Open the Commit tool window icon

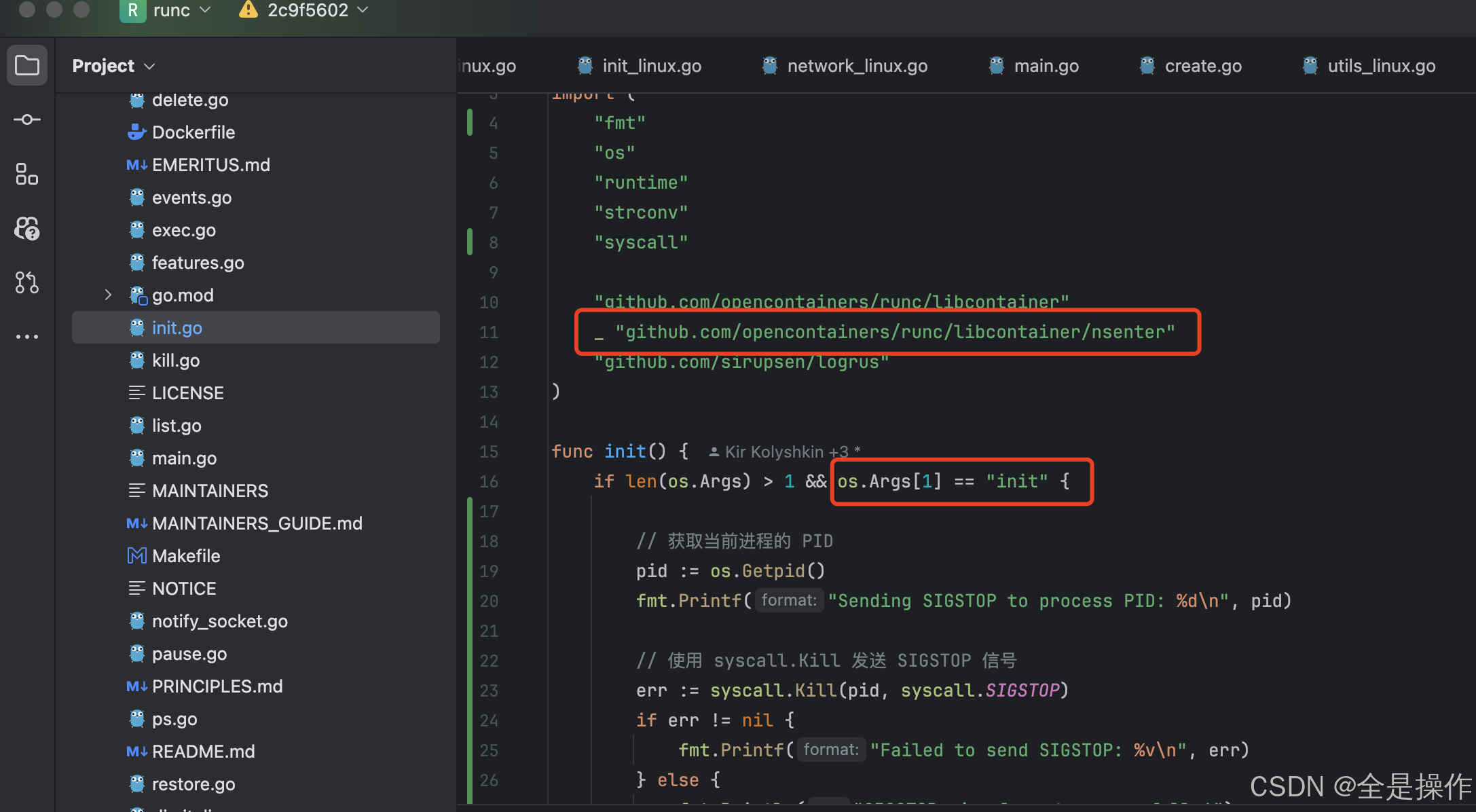[27, 119]
